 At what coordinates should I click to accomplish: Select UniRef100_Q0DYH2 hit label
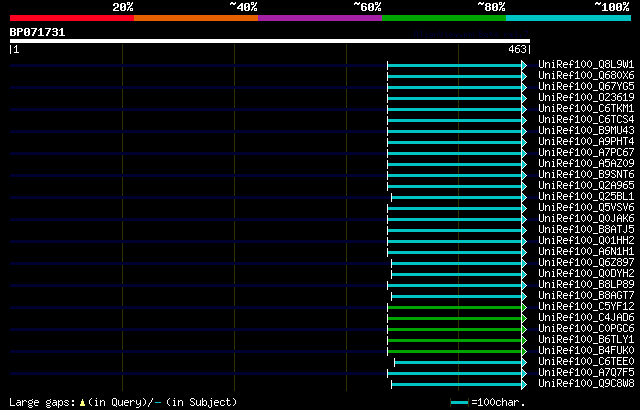[586, 274]
